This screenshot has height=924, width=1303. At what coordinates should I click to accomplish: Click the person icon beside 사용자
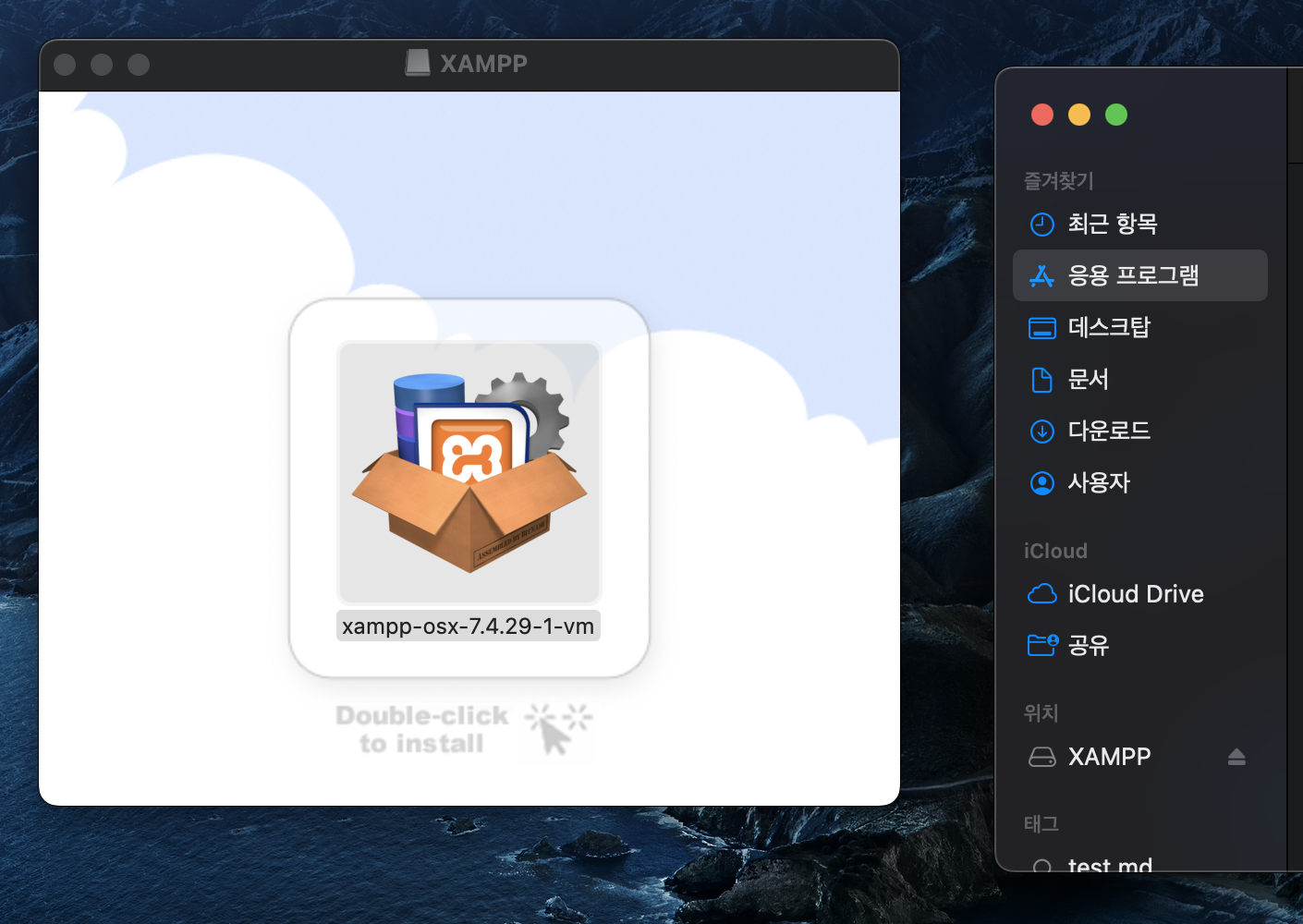click(x=1042, y=483)
